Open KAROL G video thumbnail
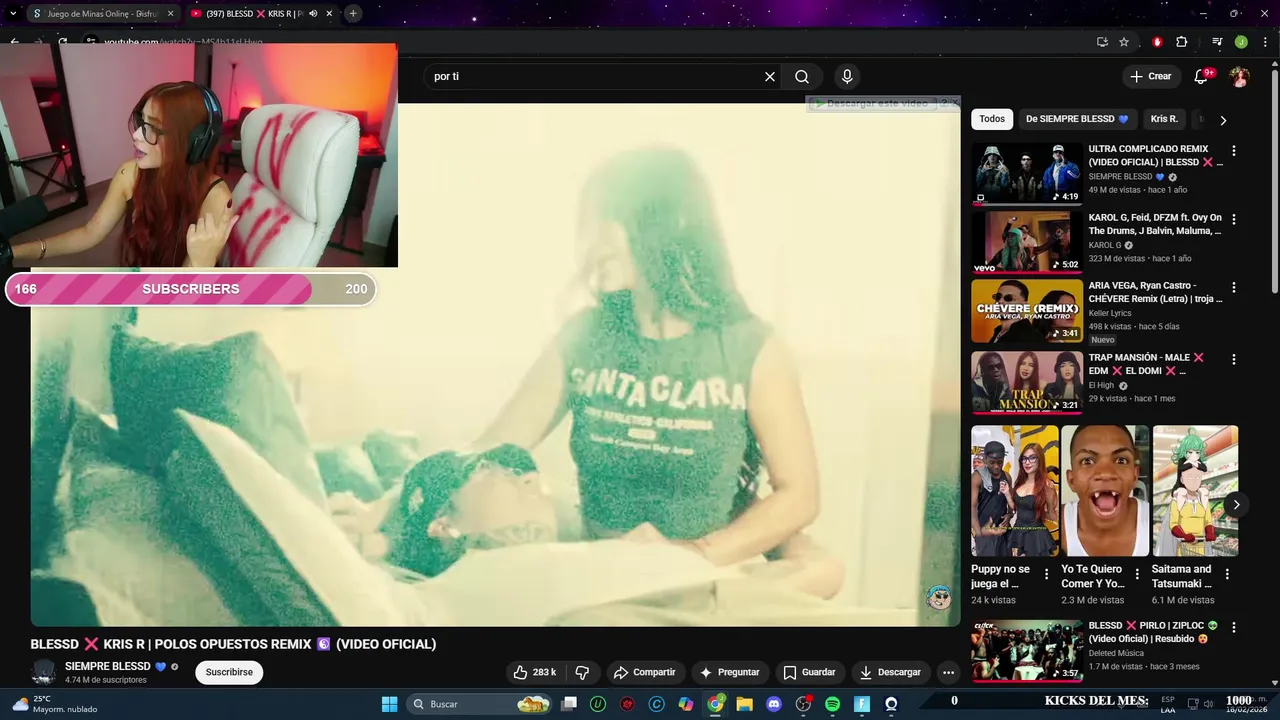The height and width of the screenshot is (720, 1280). coord(1027,241)
